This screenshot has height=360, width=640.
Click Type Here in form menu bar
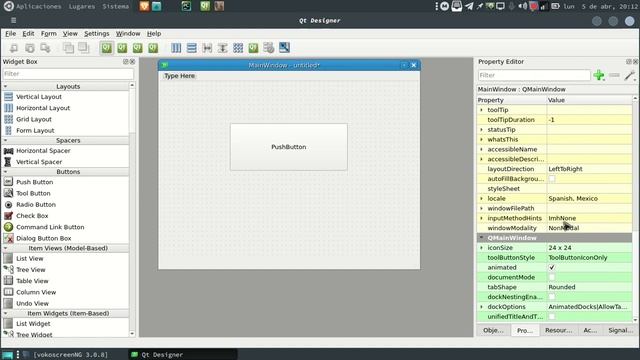(179, 76)
